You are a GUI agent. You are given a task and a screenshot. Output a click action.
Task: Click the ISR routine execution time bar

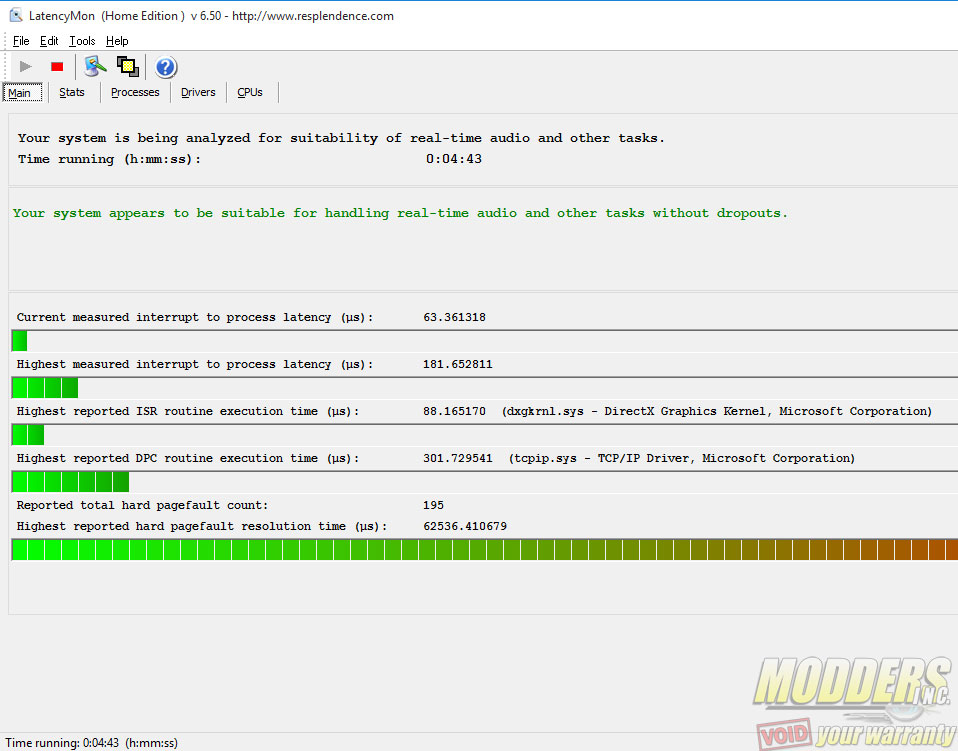click(484, 434)
